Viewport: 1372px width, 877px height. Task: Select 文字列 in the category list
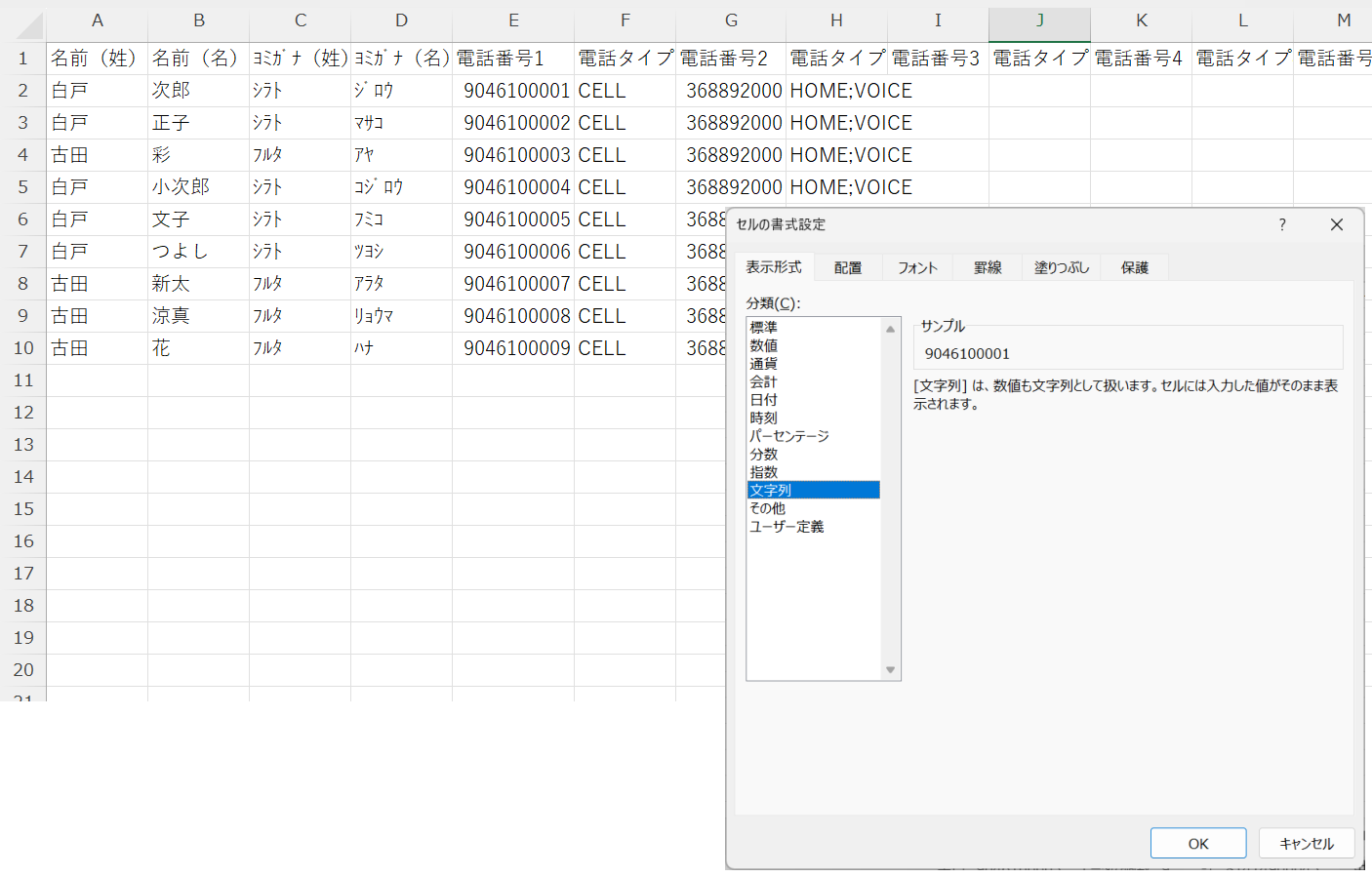[x=813, y=490]
